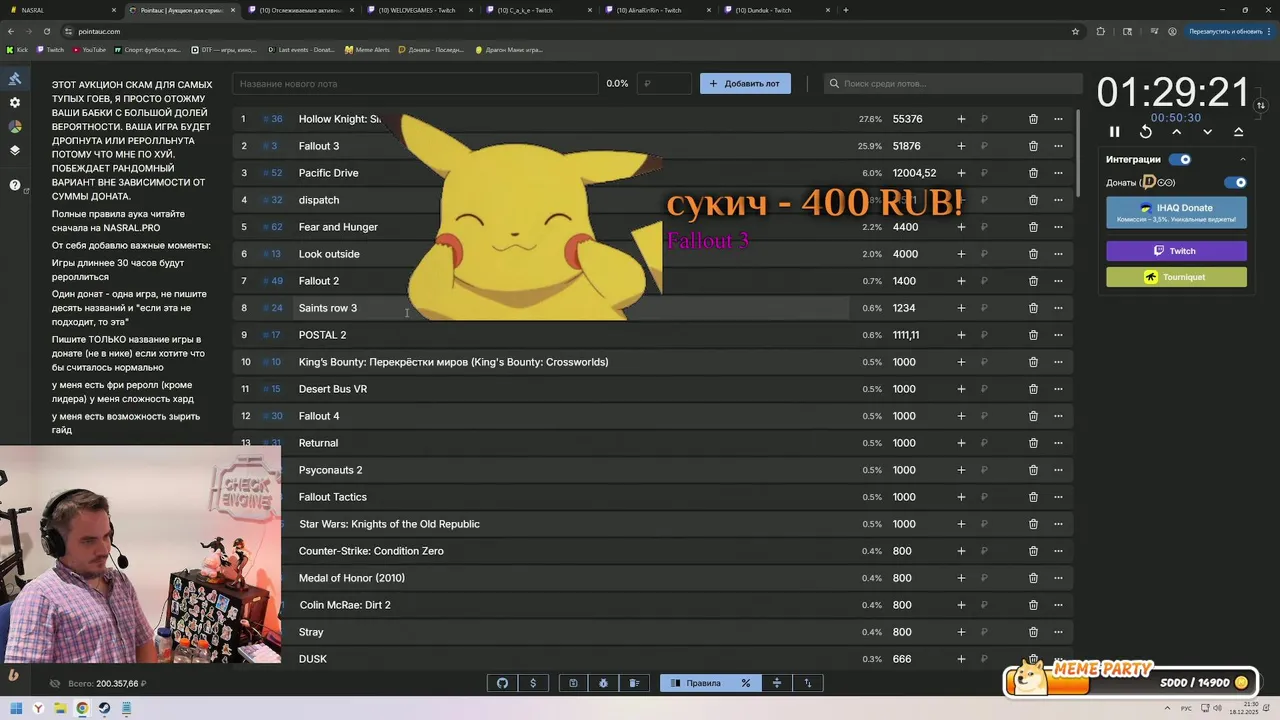Image resolution: width=1280 pixels, height=720 pixels.
Task: Delete the Pacific Drive lot
Action: (x=1033, y=173)
